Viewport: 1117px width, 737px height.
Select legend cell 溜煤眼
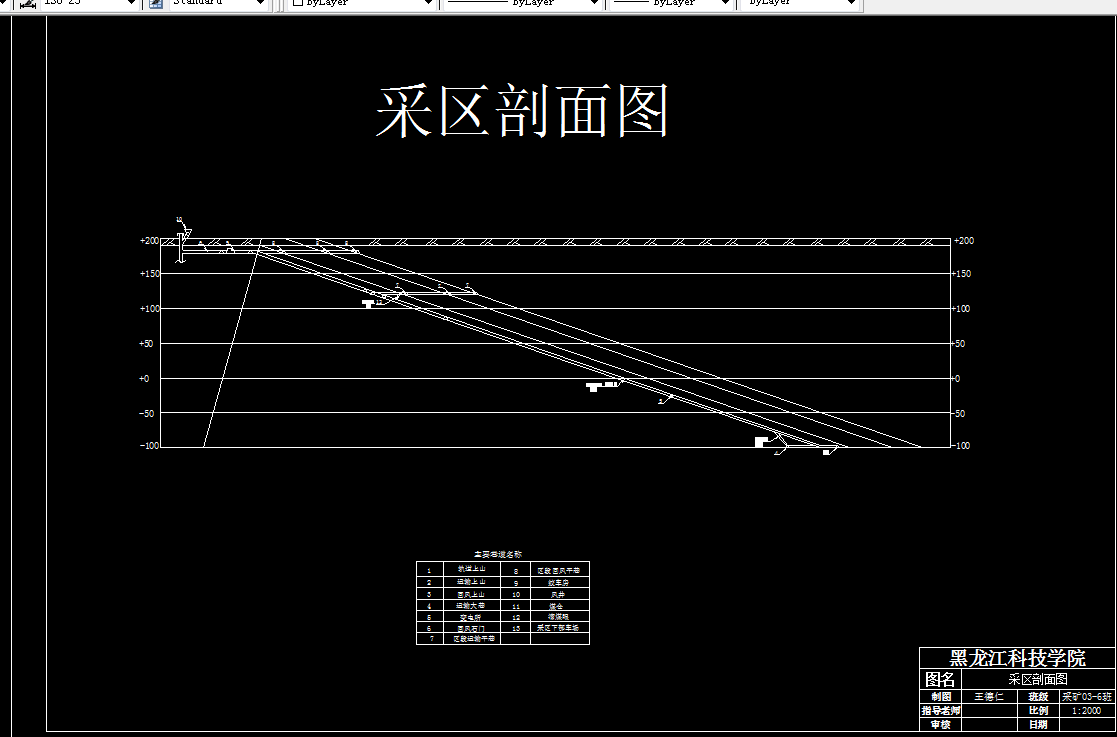click(558, 617)
